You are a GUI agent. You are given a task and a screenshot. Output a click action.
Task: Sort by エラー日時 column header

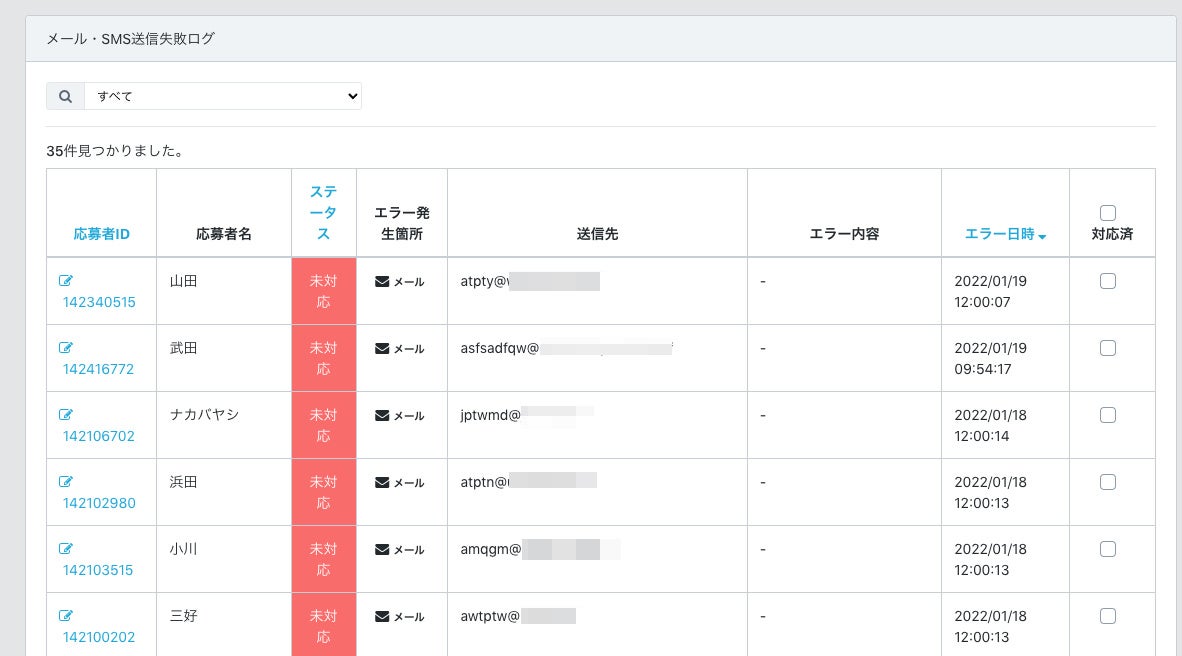999,234
